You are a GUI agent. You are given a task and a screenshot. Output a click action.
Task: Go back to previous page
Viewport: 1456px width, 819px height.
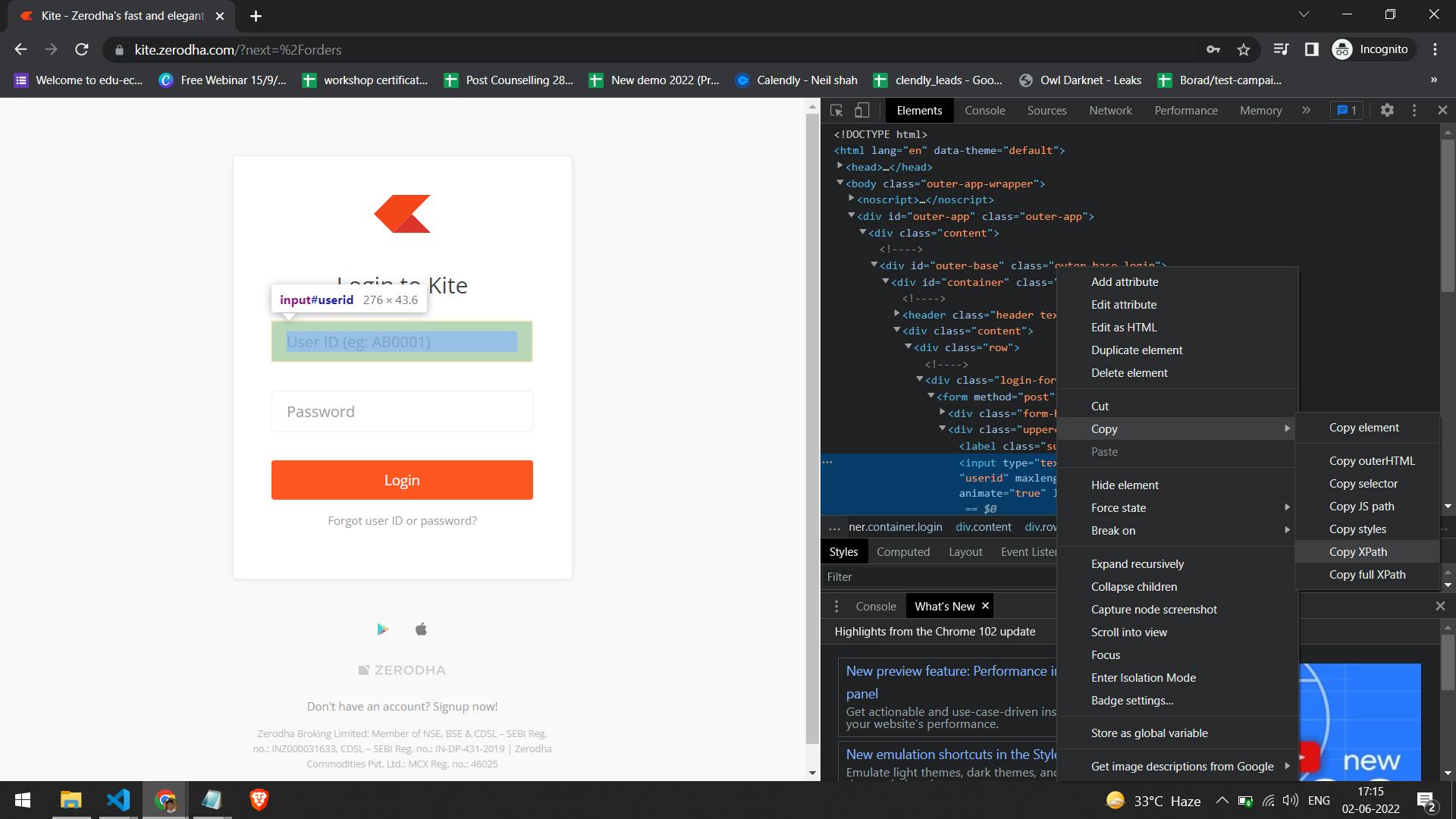coord(20,49)
